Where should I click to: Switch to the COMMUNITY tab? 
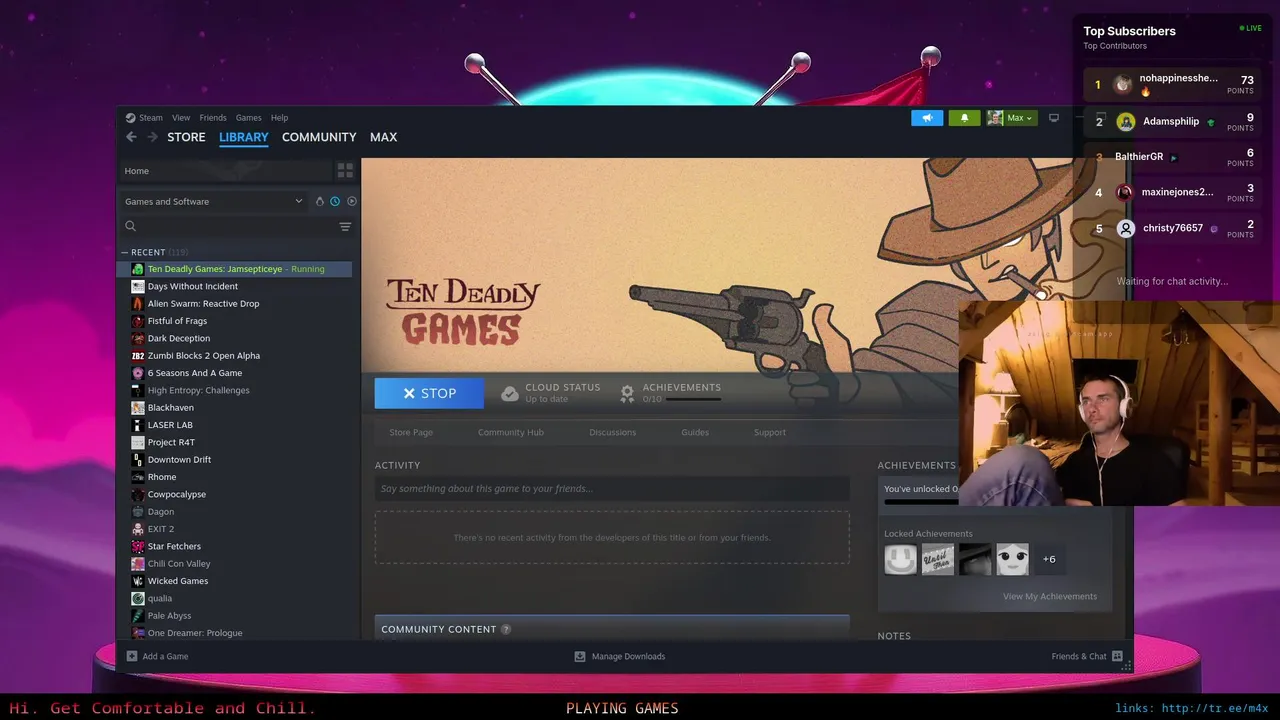(x=319, y=137)
